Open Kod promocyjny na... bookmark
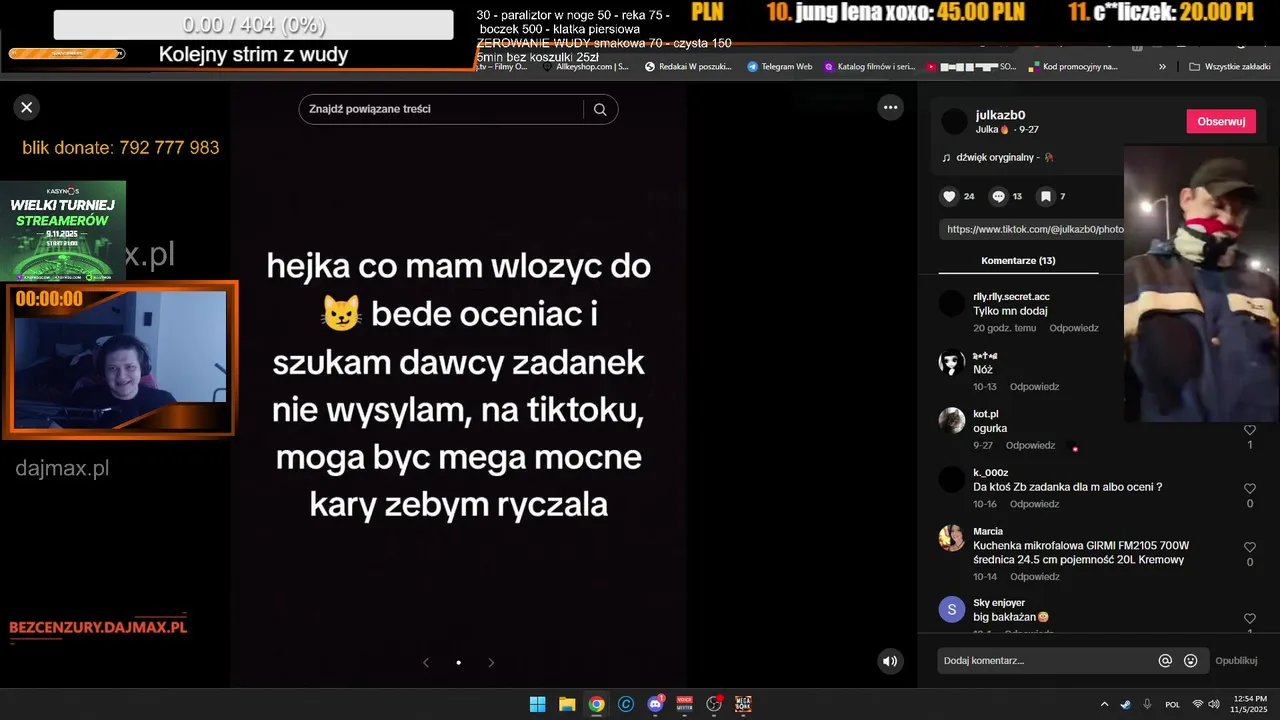 click(1072, 67)
